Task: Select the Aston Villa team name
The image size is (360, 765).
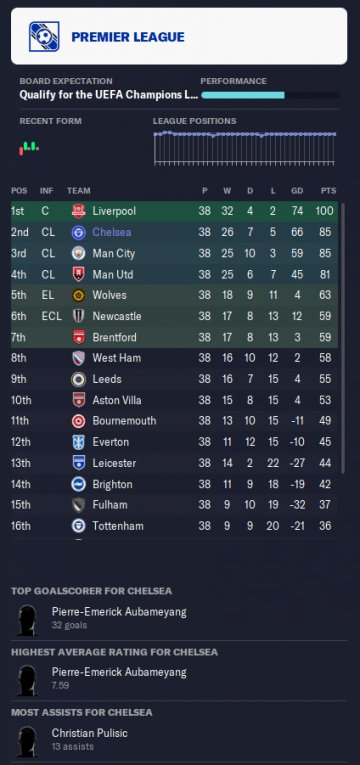Action: click(117, 400)
